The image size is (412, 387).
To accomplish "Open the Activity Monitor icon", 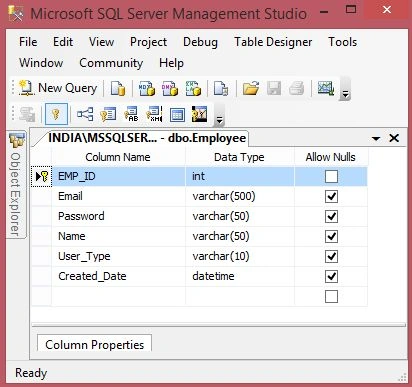I will pyautogui.click(x=326, y=88).
